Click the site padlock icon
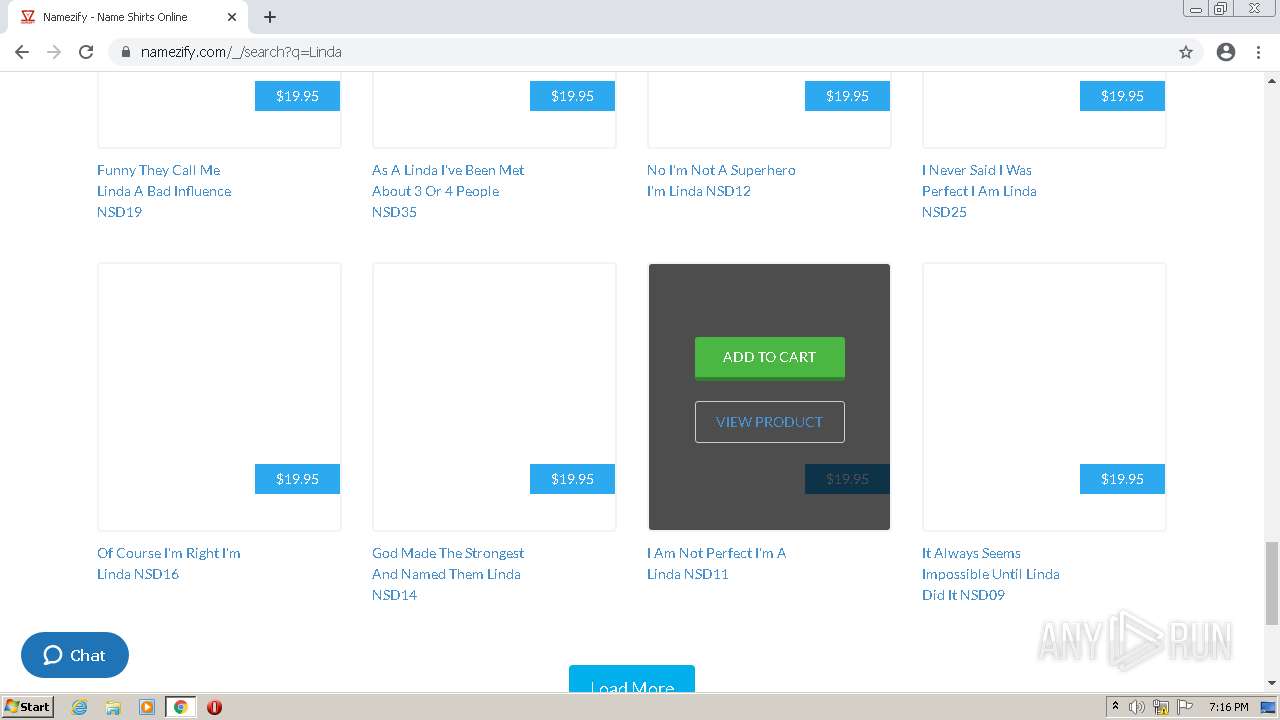This screenshot has height=720, width=1280. point(126,52)
